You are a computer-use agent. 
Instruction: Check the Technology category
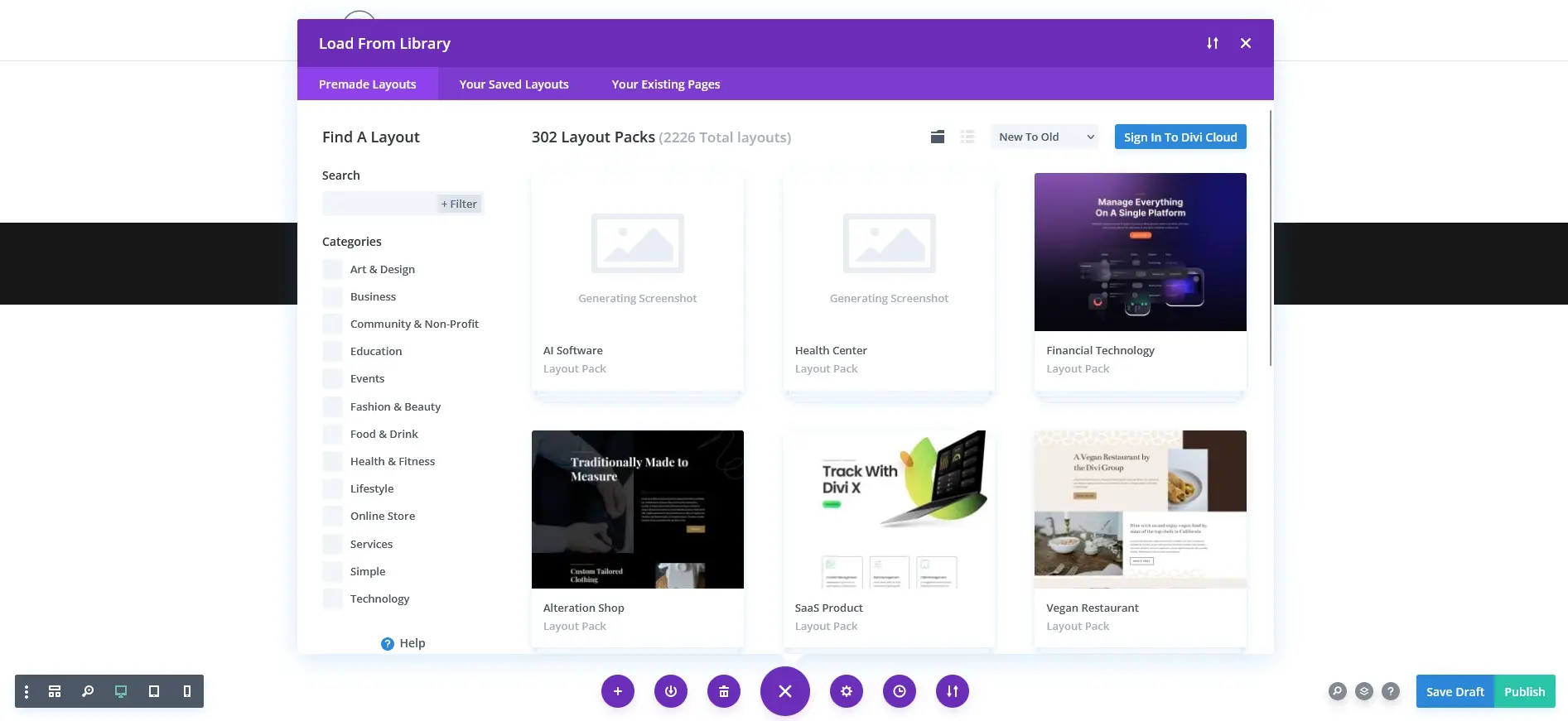332,598
